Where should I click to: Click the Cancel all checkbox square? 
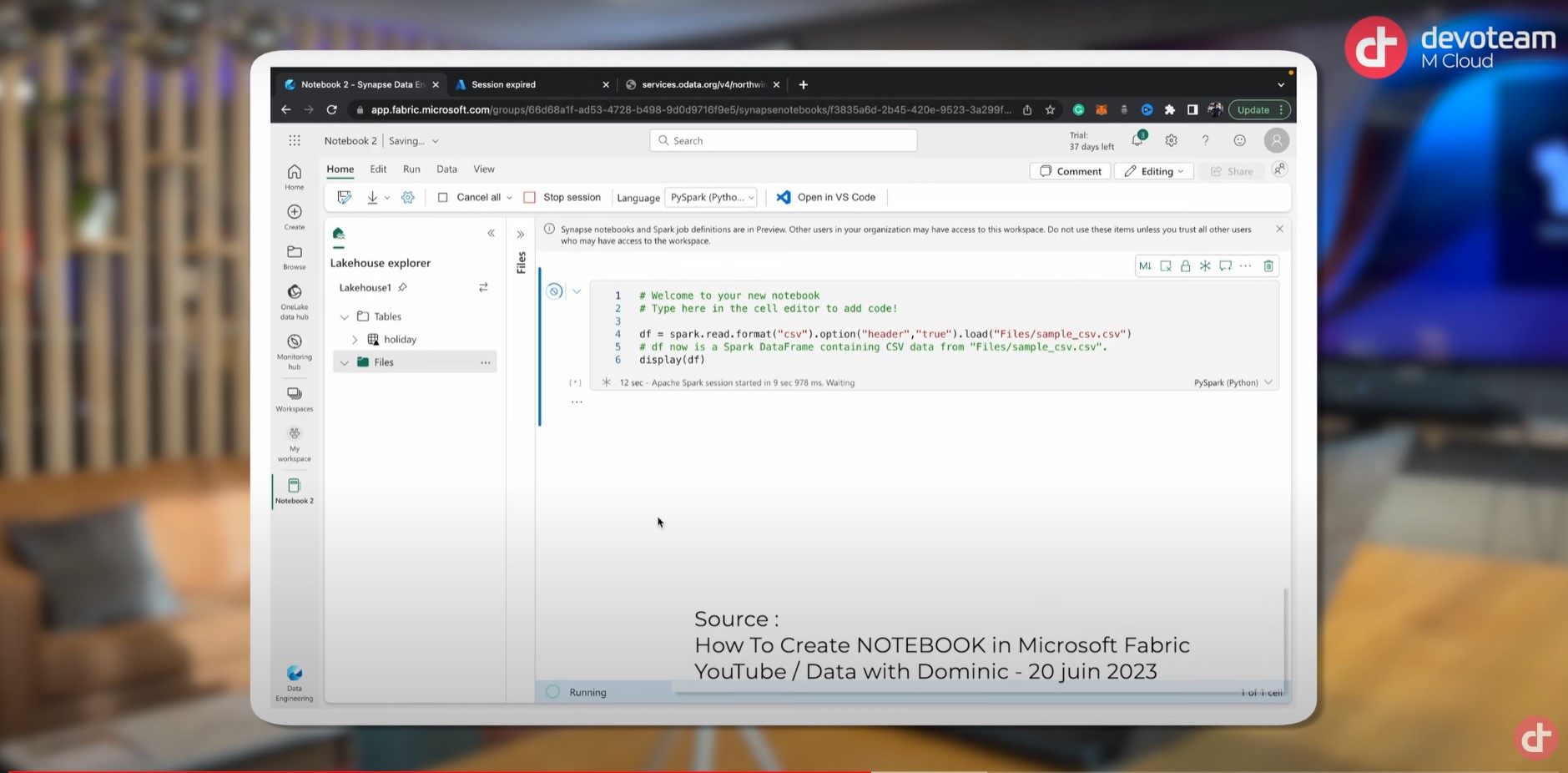(443, 198)
